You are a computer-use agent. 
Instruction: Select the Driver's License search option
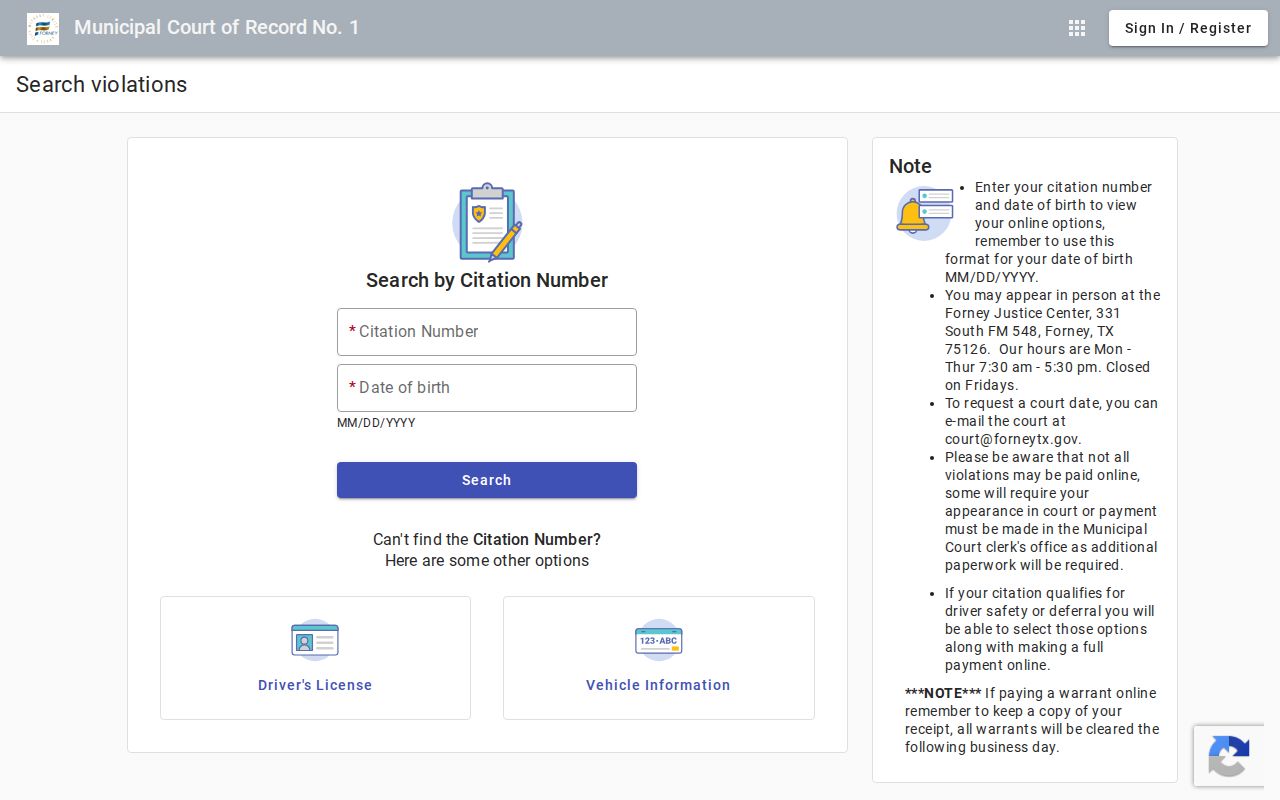click(x=315, y=658)
